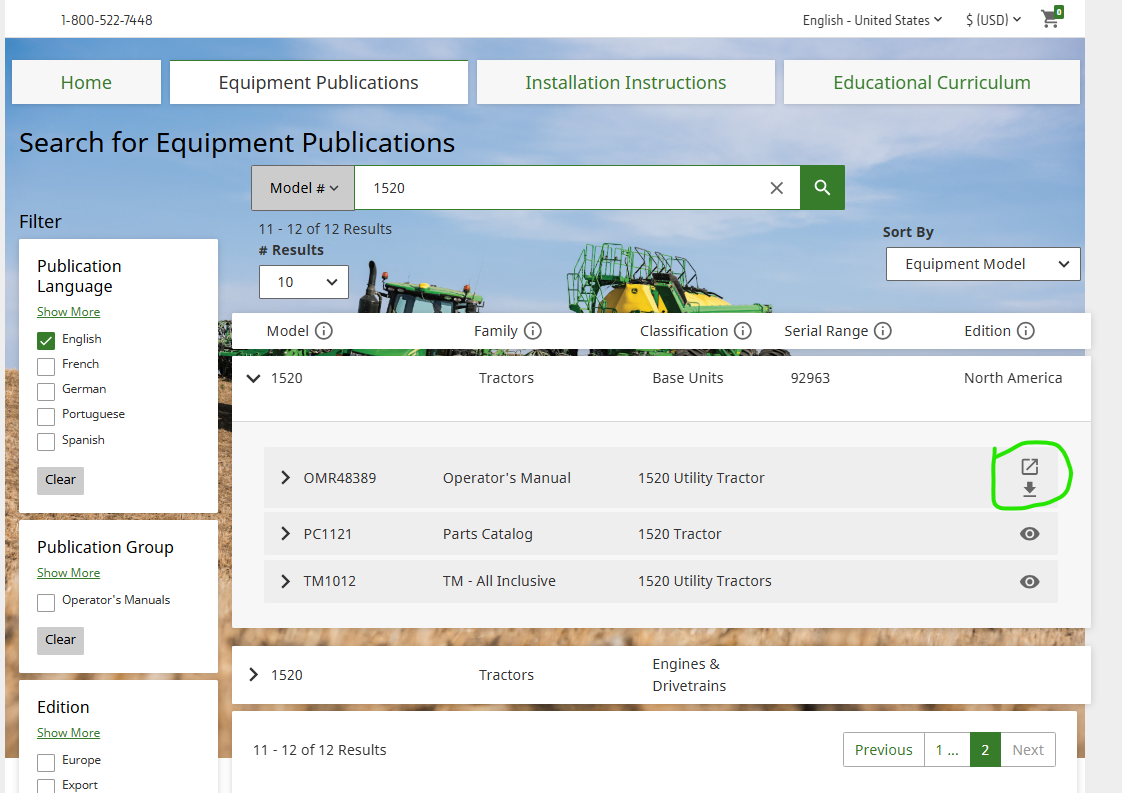Check the Operator's Manuals checkbox
This screenshot has width=1122, height=793.
[x=46, y=602]
